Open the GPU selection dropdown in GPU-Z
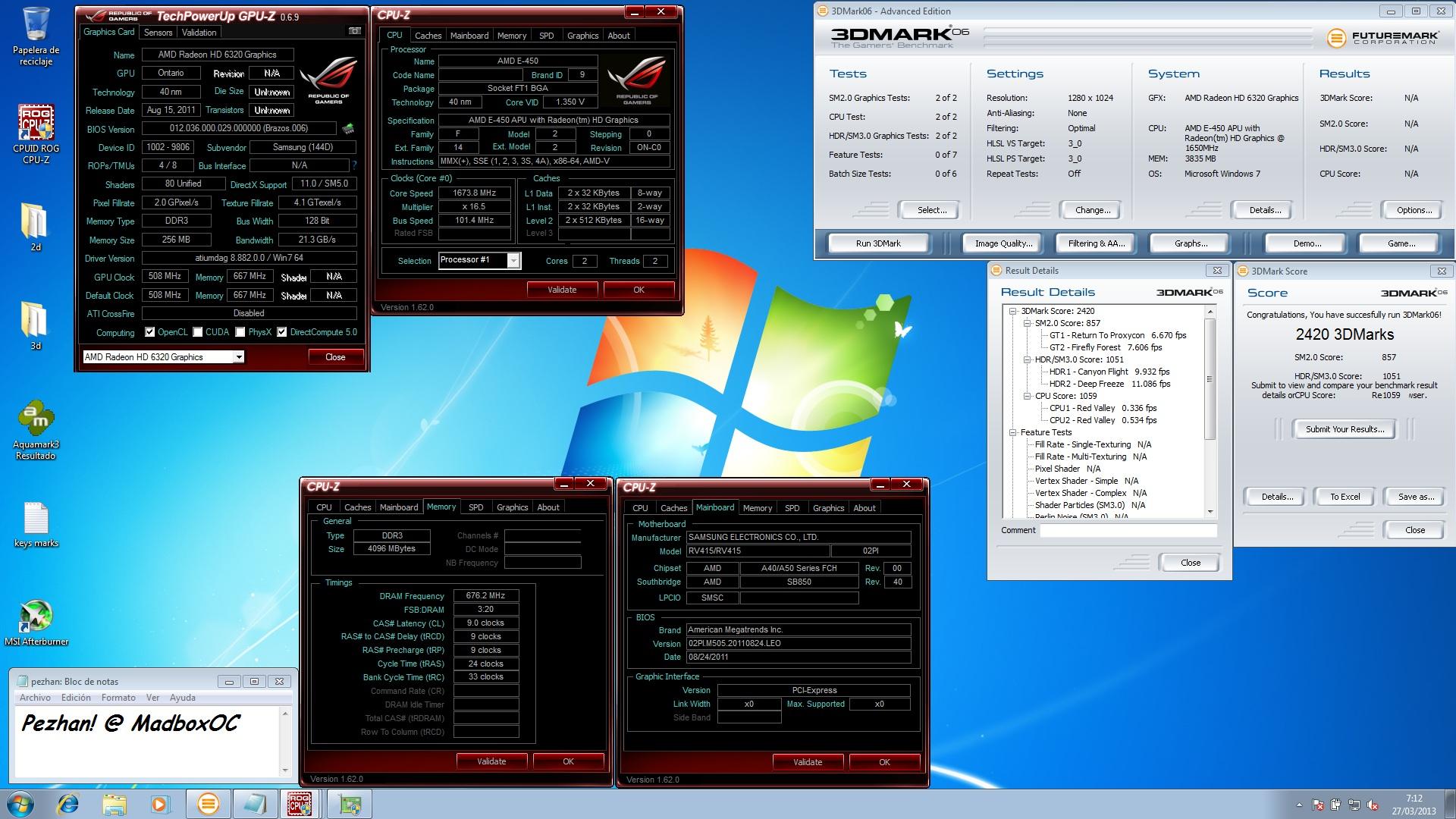The height and width of the screenshot is (819, 1456). (x=238, y=357)
